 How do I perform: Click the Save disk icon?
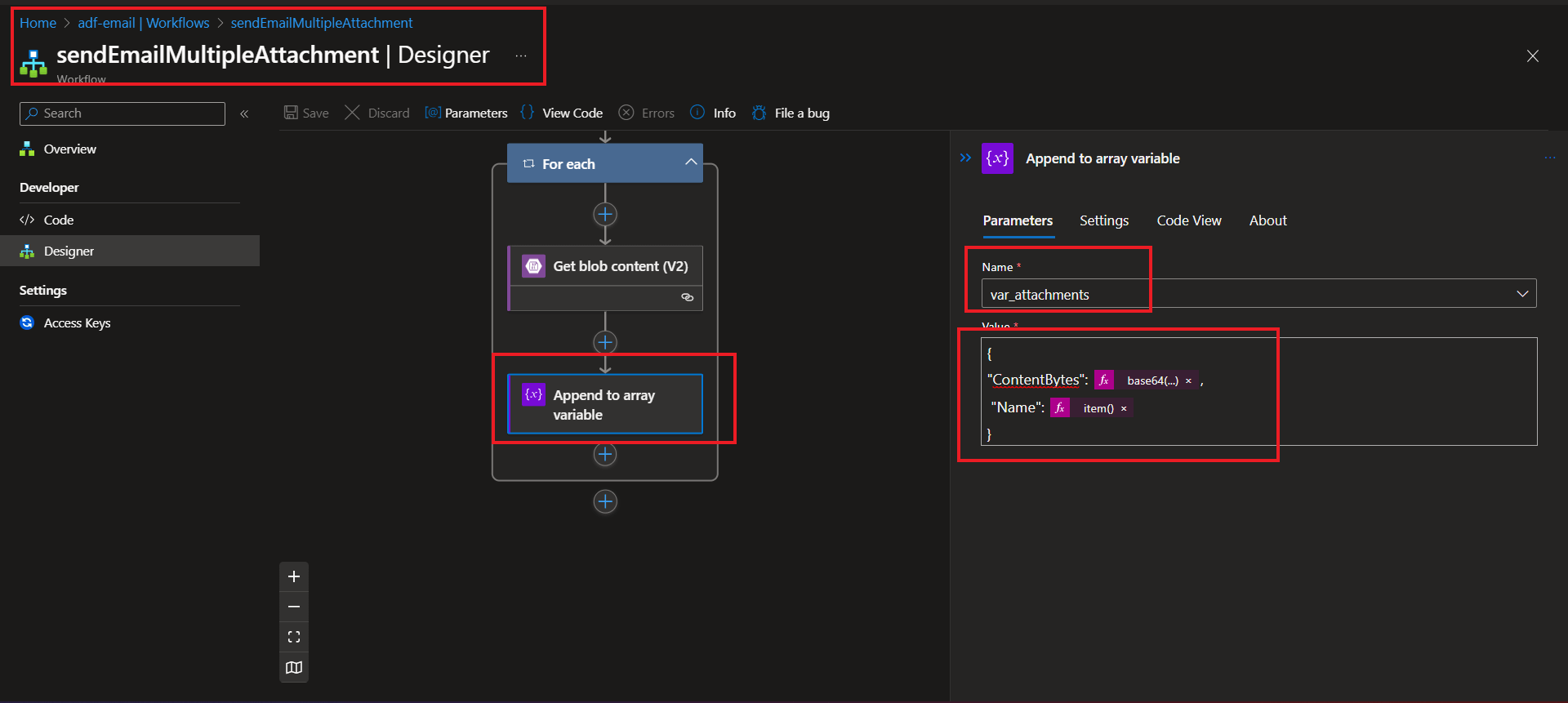click(291, 113)
